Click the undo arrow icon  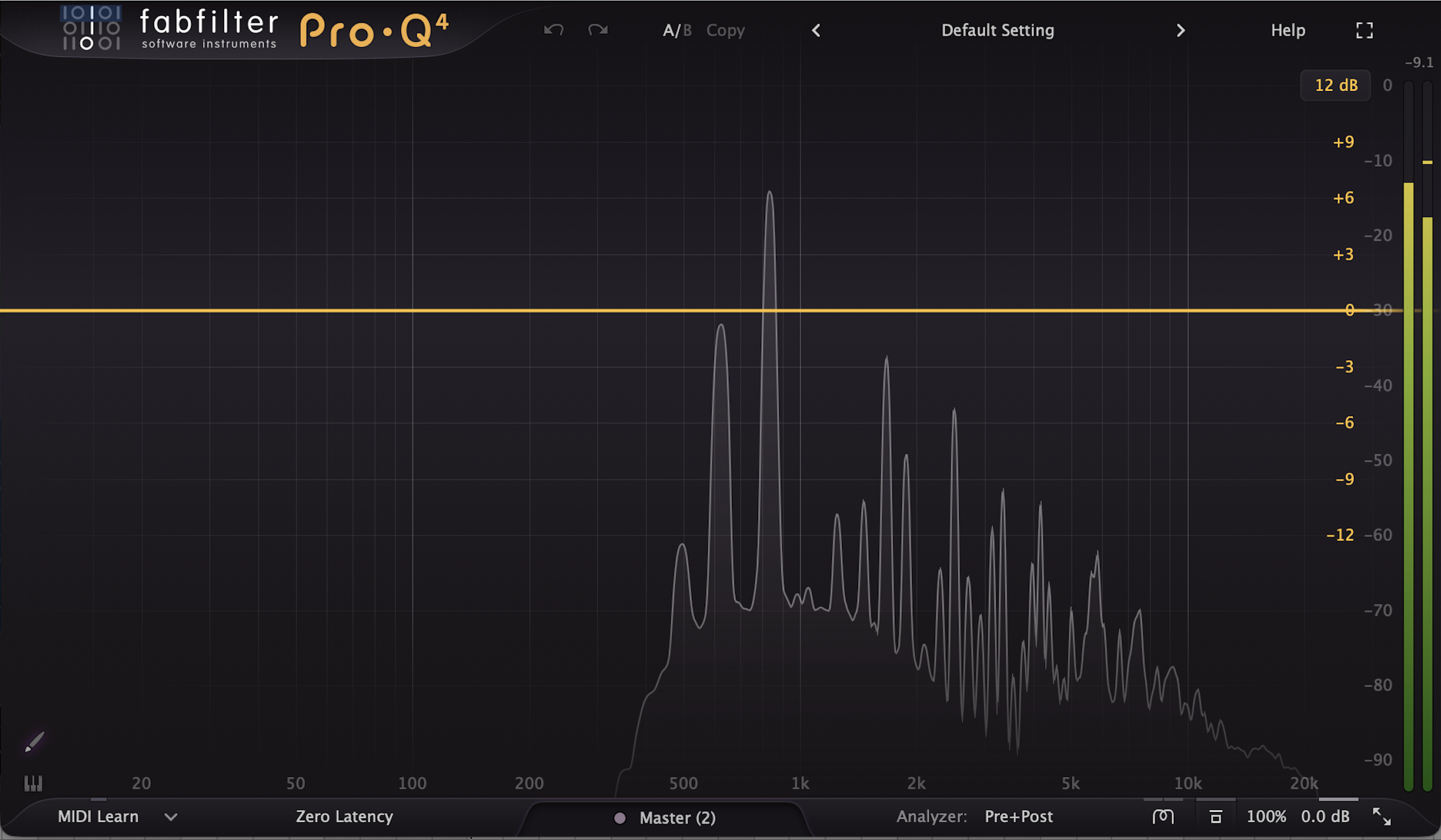point(554,30)
